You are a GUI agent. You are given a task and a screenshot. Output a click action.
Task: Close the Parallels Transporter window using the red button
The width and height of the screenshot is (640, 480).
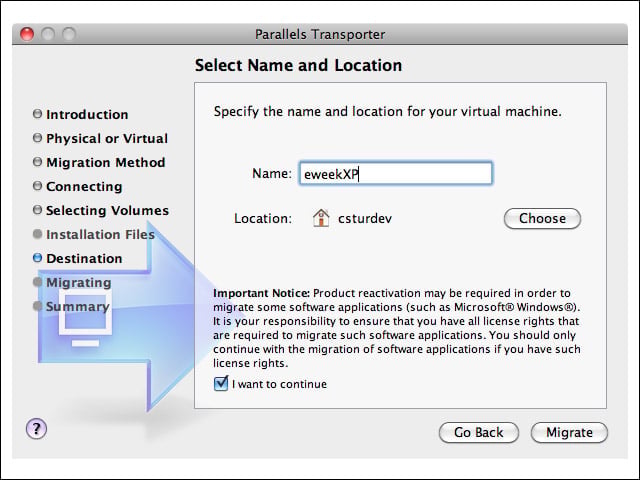click(x=27, y=34)
